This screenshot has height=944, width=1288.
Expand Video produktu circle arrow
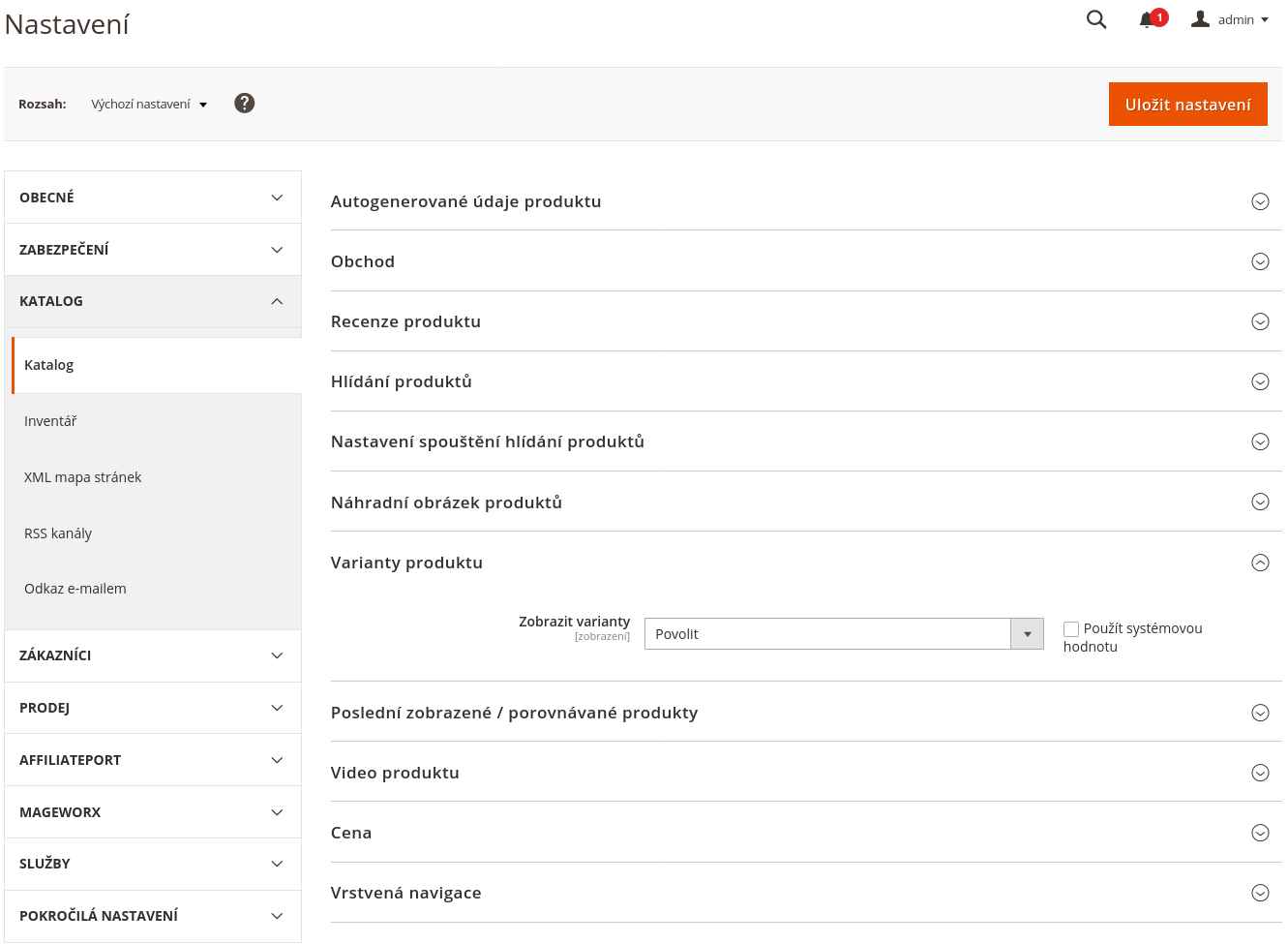click(1260, 773)
